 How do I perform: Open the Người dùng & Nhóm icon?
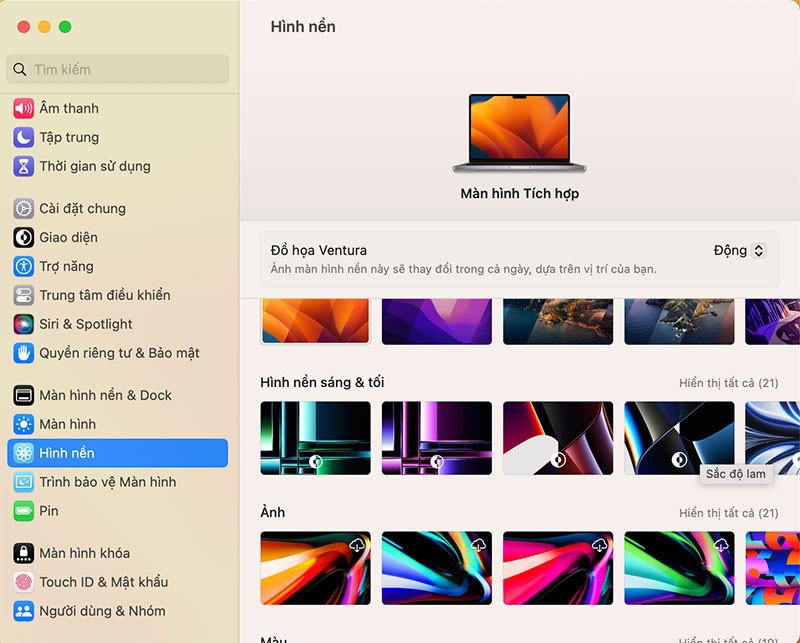(23, 611)
